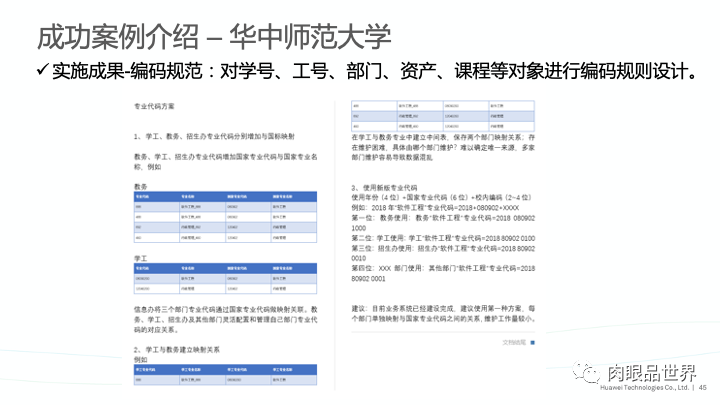Click heading 2、学工与教务建立映射关系
The width and height of the screenshot is (720, 405).
pos(177,349)
